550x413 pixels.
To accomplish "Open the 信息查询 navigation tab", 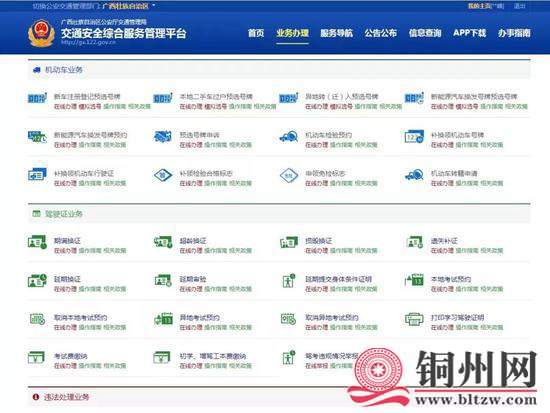I will [x=425, y=33].
